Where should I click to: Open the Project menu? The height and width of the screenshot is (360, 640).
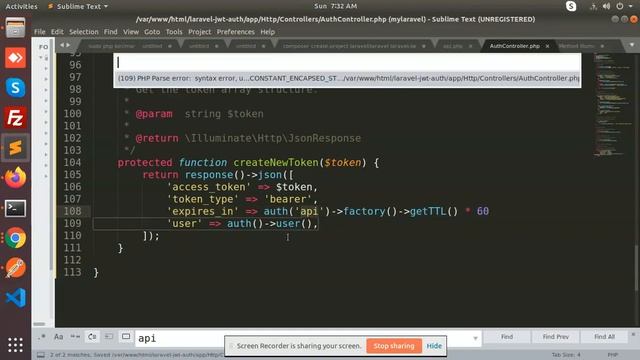tap(200, 32)
